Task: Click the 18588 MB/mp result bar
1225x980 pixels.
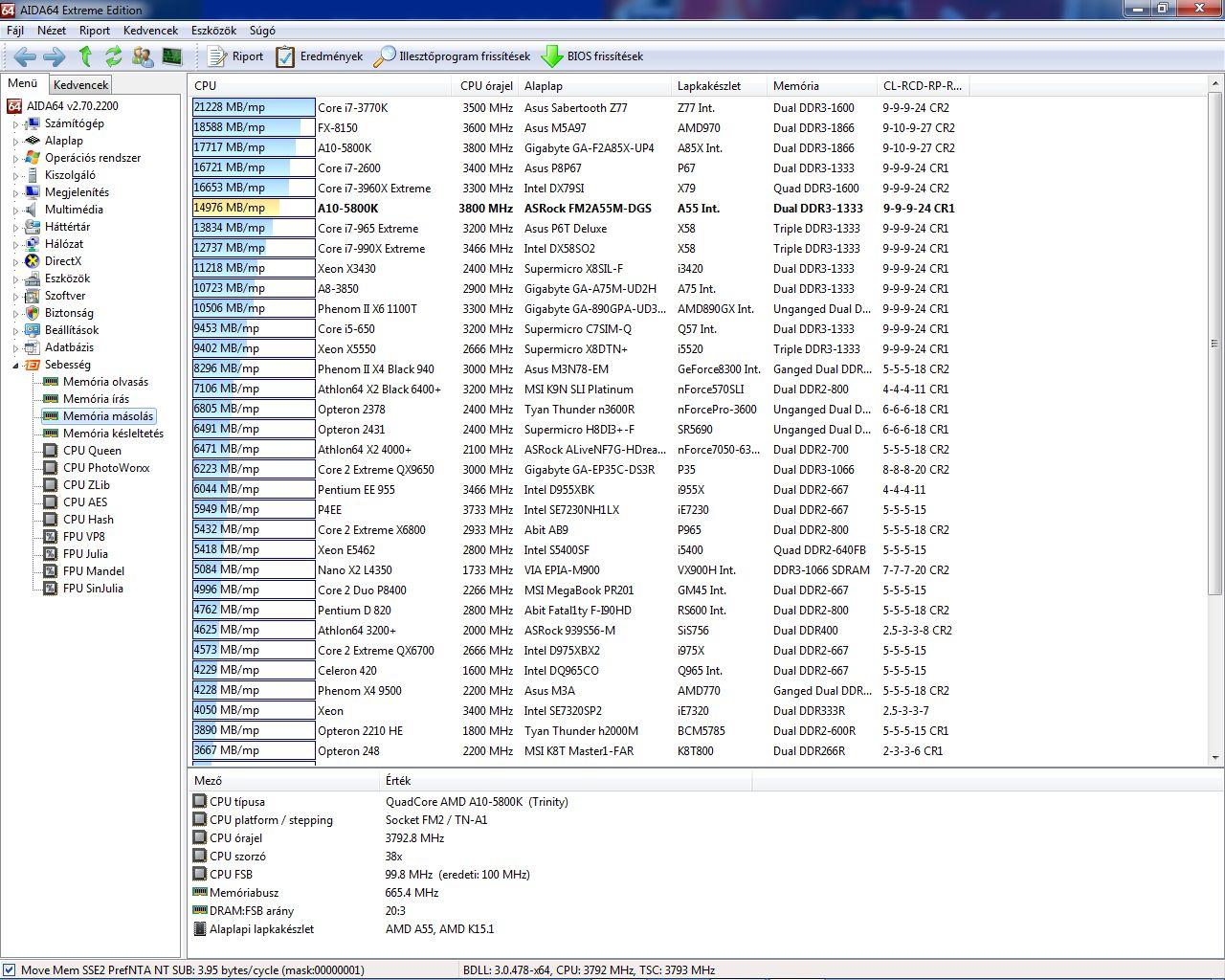Action: (254, 127)
